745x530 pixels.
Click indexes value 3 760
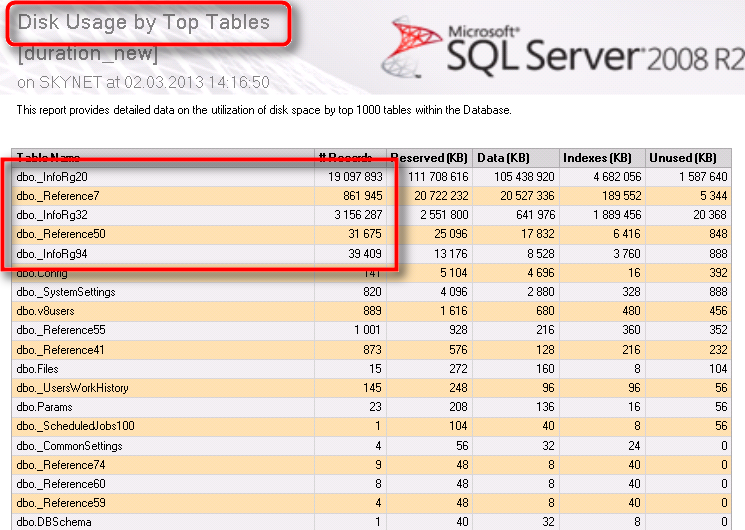[x=627, y=254]
